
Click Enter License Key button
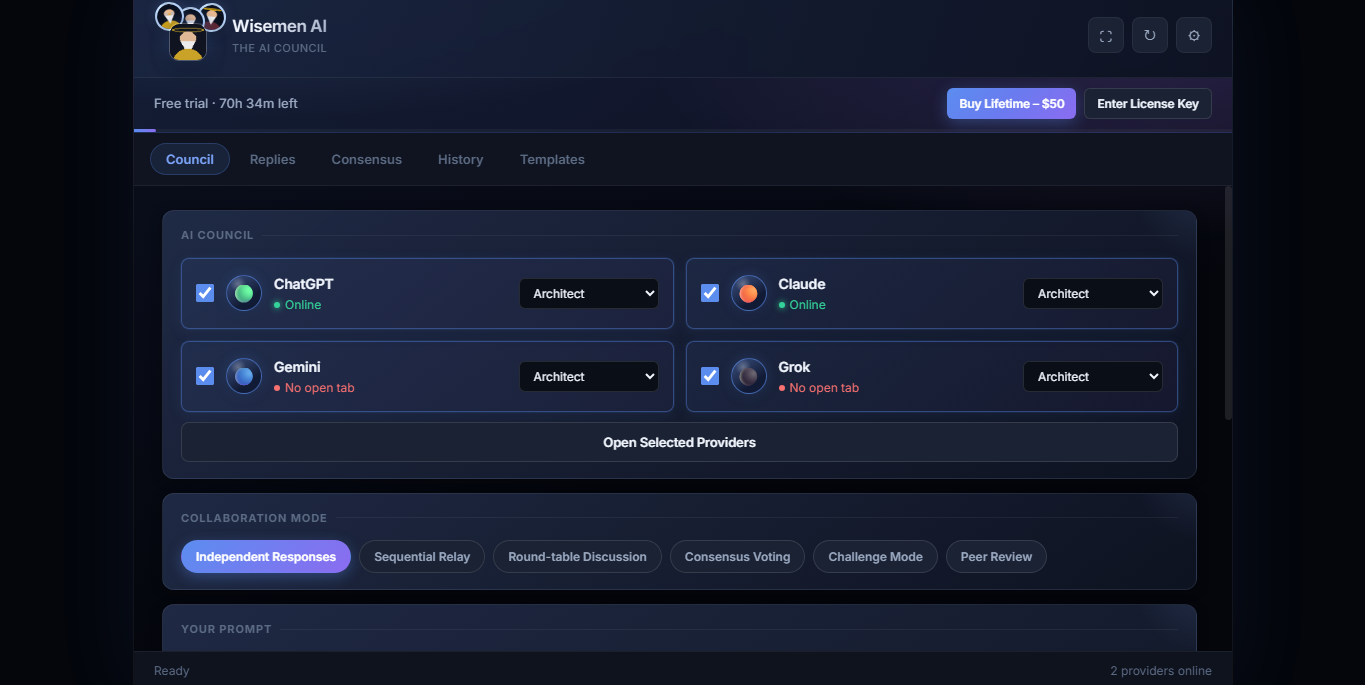(x=1148, y=103)
